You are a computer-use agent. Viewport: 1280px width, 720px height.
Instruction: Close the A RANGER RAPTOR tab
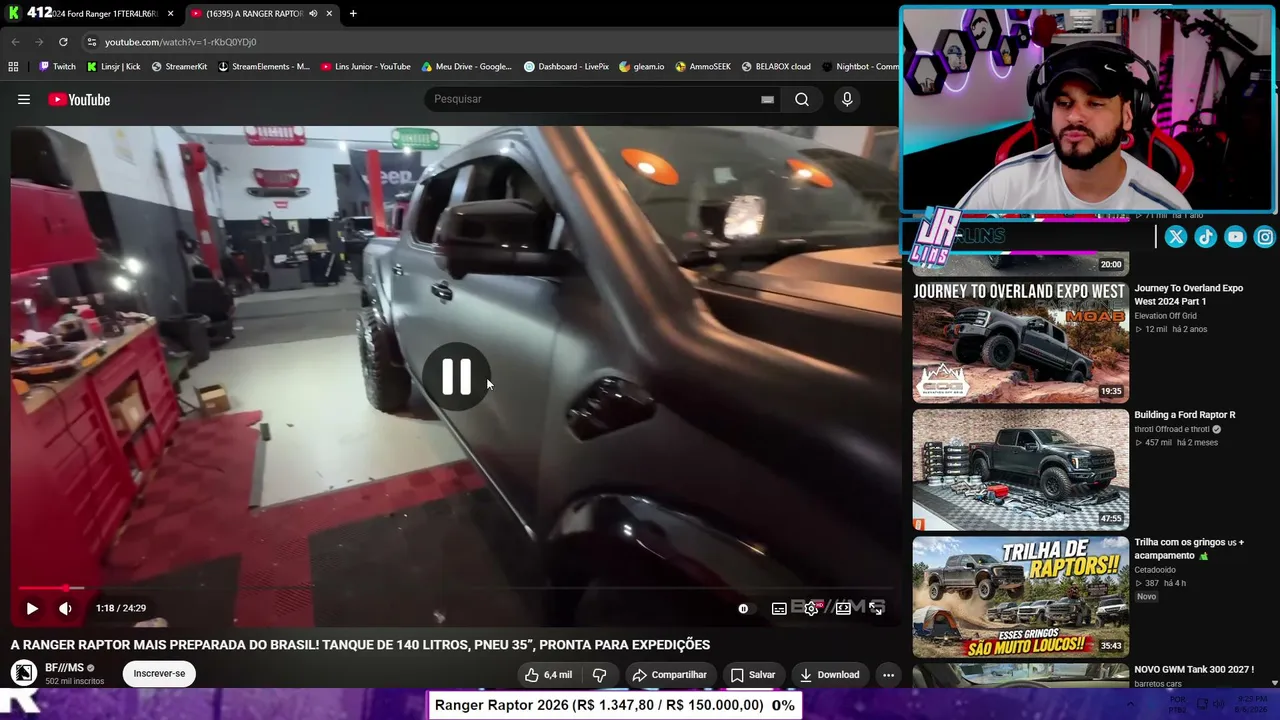pyautogui.click(x=329, y=13)
